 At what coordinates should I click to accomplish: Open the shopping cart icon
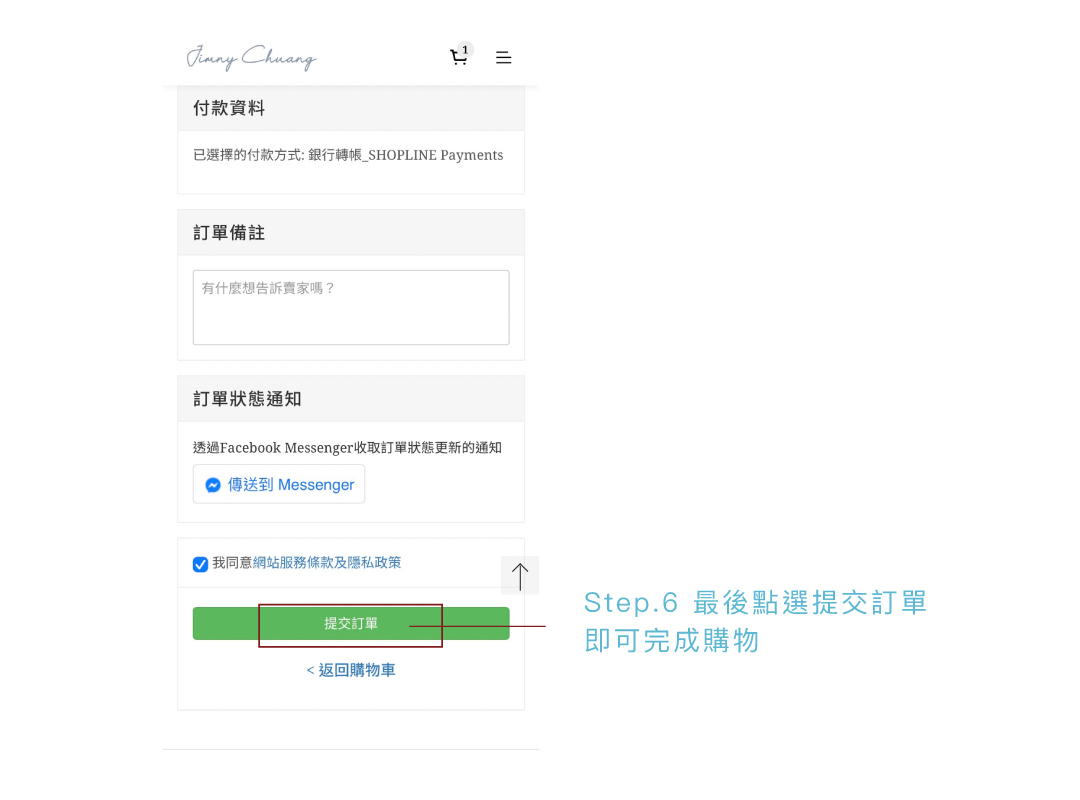(458, 57)
